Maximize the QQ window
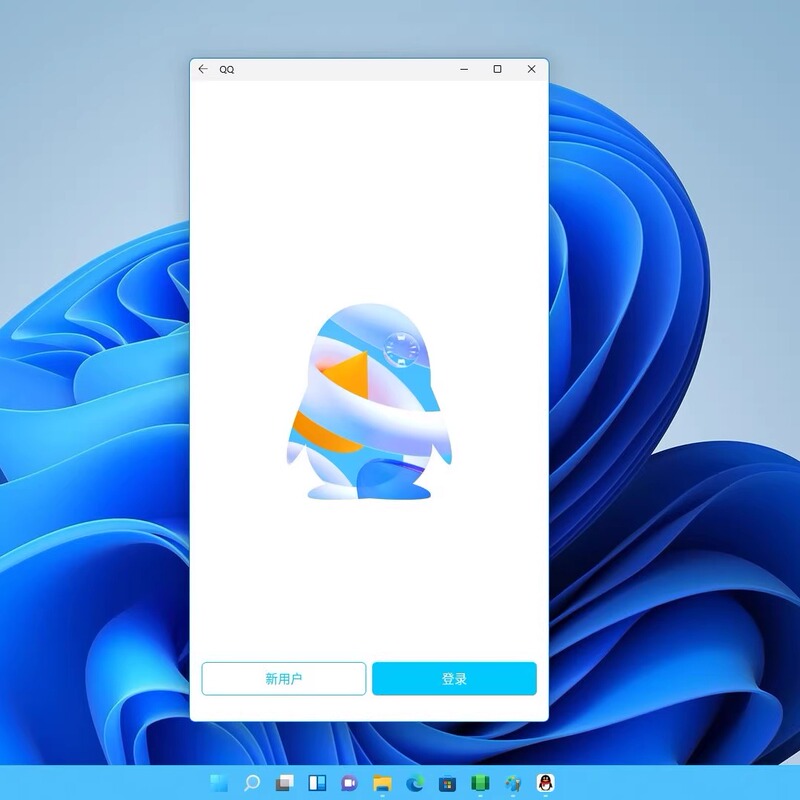 point(497,69)
